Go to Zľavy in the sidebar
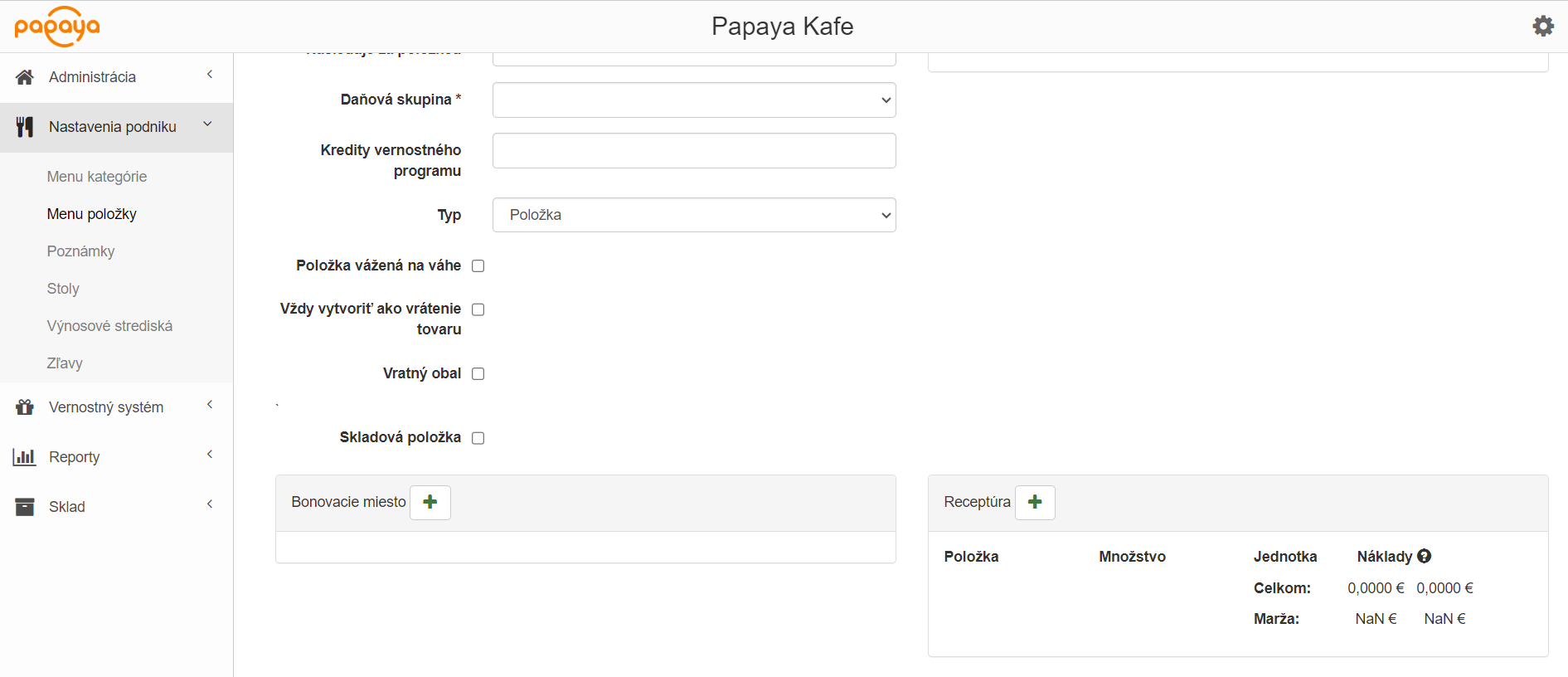The height and width of the screenshot is (677, 1568). pyautogui.click(x=65, y=363)
